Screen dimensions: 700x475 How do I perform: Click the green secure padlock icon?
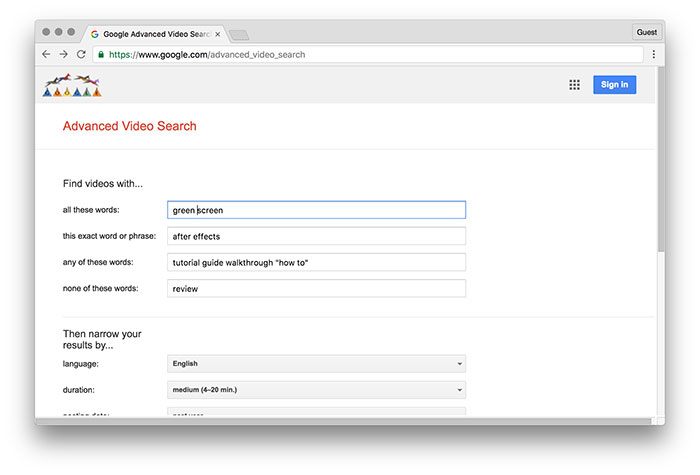point(100,54)
